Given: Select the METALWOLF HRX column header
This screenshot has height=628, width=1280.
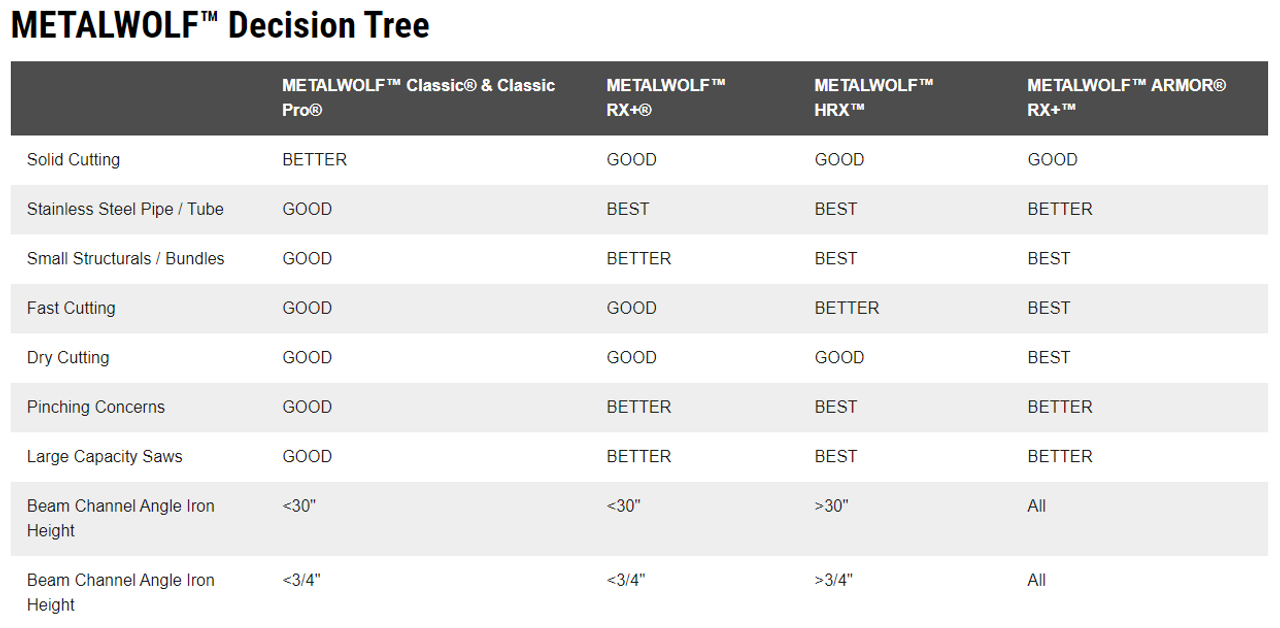Looking at the screenshot, I should (873, 98).
